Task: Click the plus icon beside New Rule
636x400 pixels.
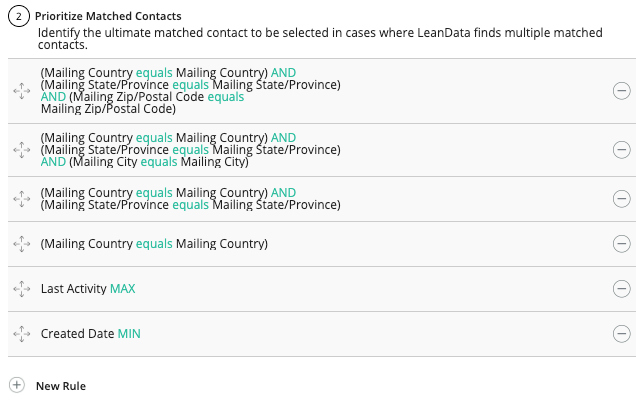Action: point(16,385)
